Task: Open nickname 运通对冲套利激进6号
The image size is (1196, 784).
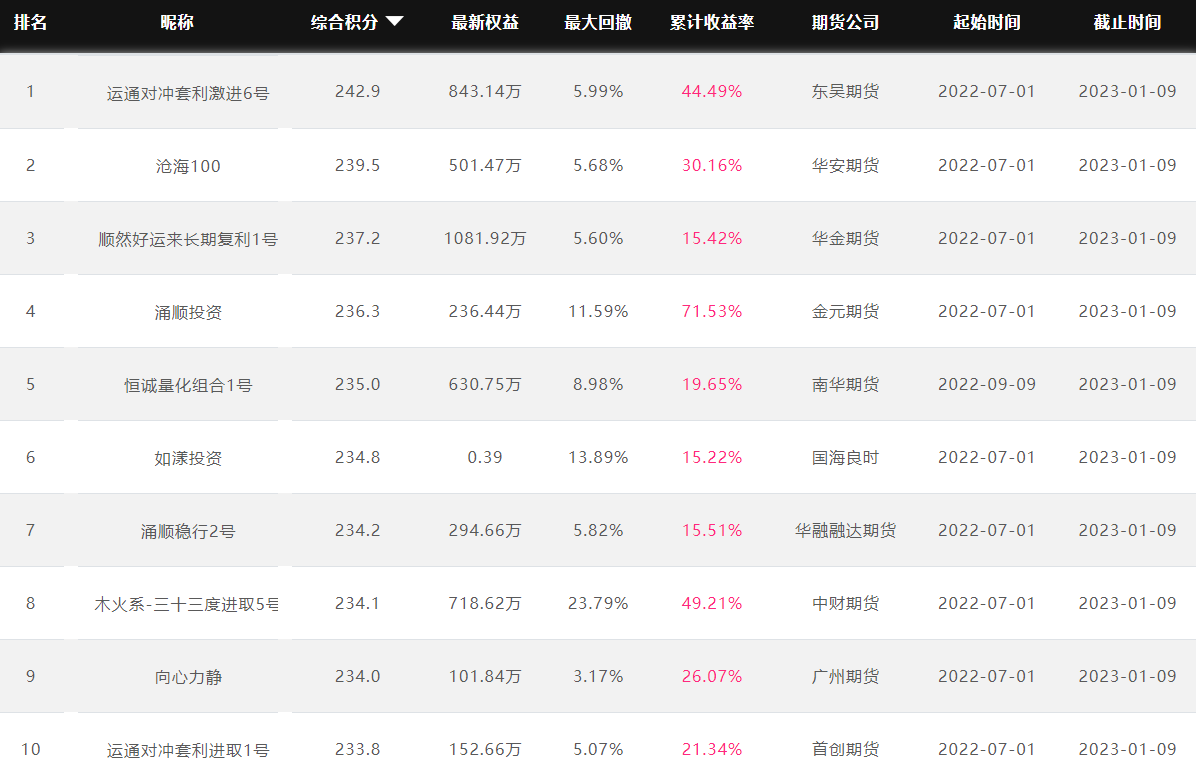Action: 188,93
